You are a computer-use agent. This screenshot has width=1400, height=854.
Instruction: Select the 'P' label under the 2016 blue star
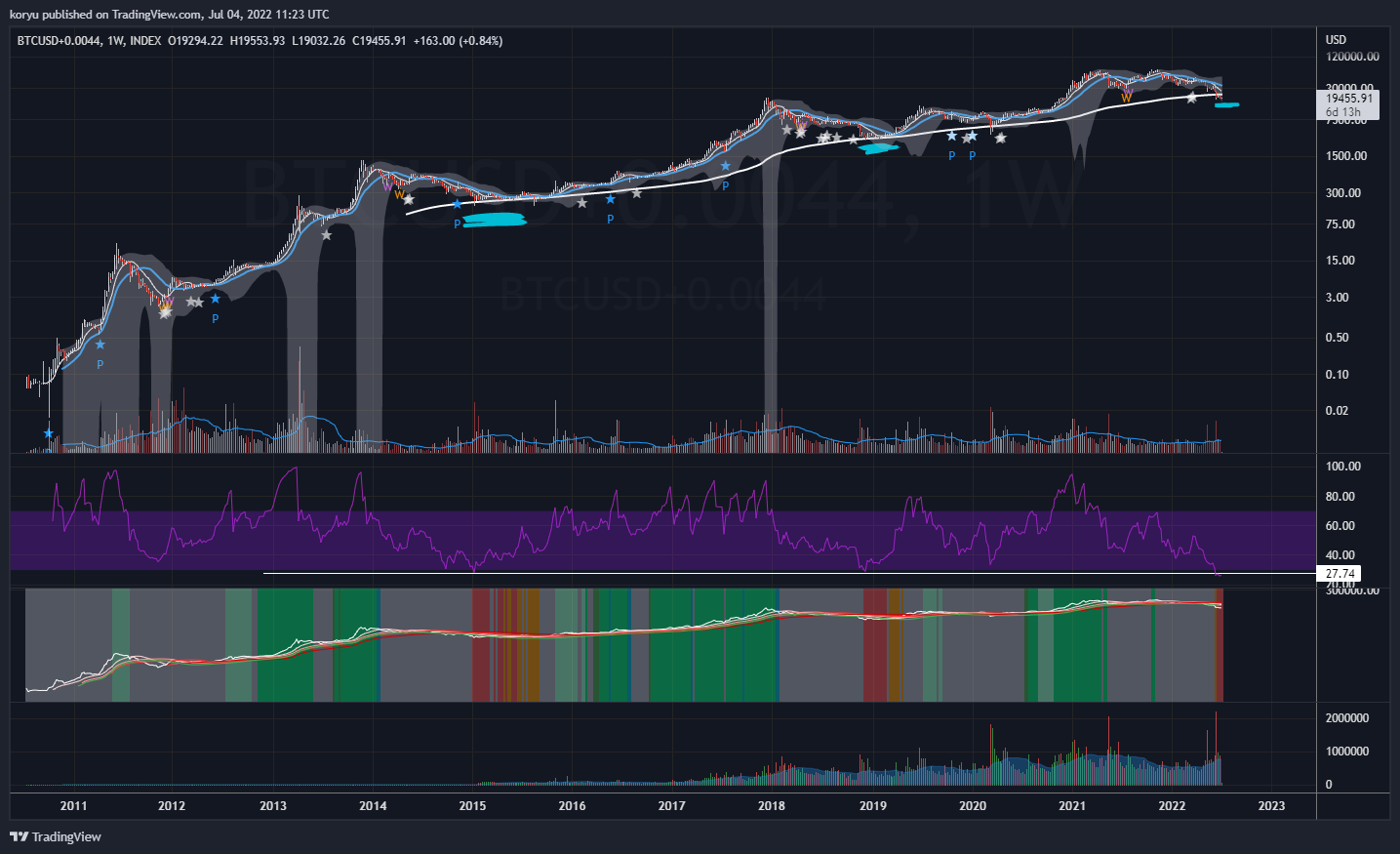pyautogui.click(x=610, y=220)
